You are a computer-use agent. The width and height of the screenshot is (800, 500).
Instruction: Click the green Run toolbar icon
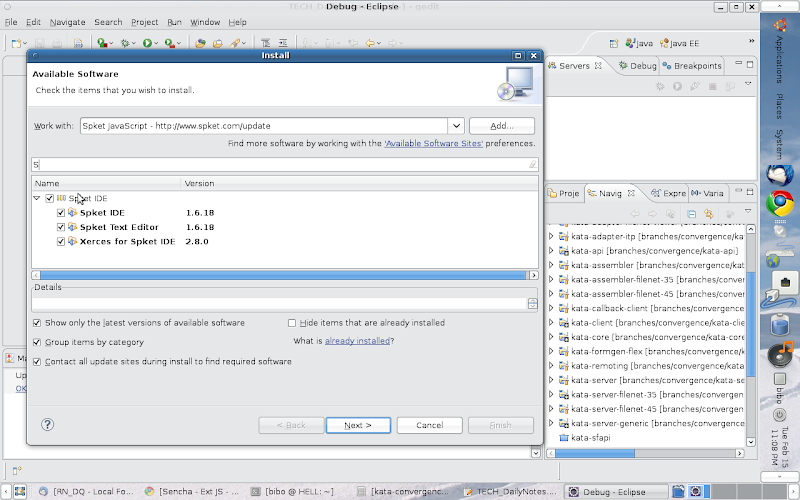coord(147,43)
